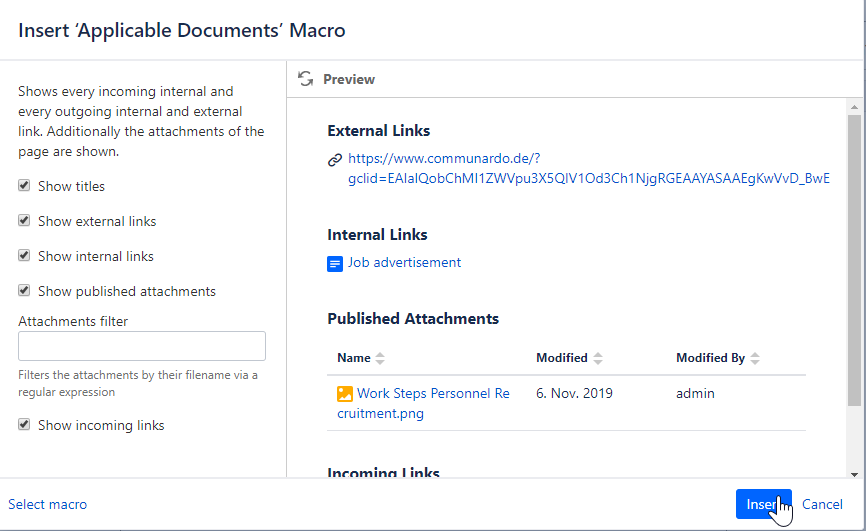
Task: Click the 'Show titles' label text
Action: (x=71, y=186)
